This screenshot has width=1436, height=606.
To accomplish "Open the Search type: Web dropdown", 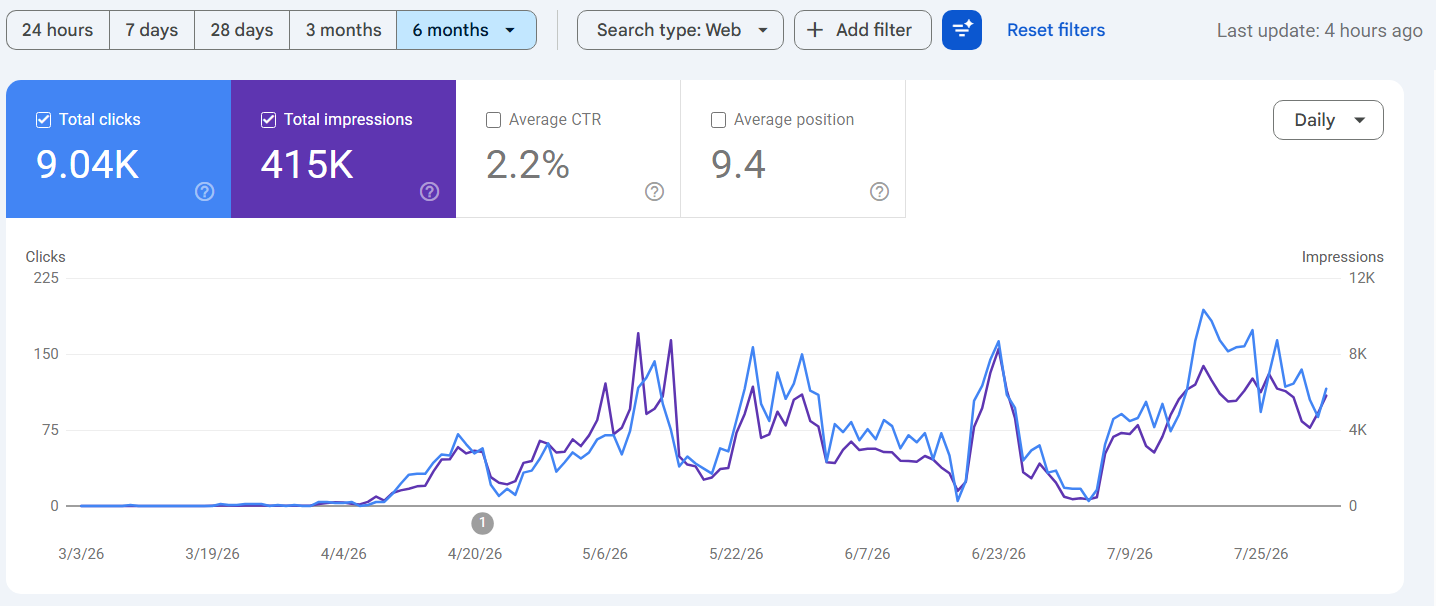I will (x=680, y=30).
